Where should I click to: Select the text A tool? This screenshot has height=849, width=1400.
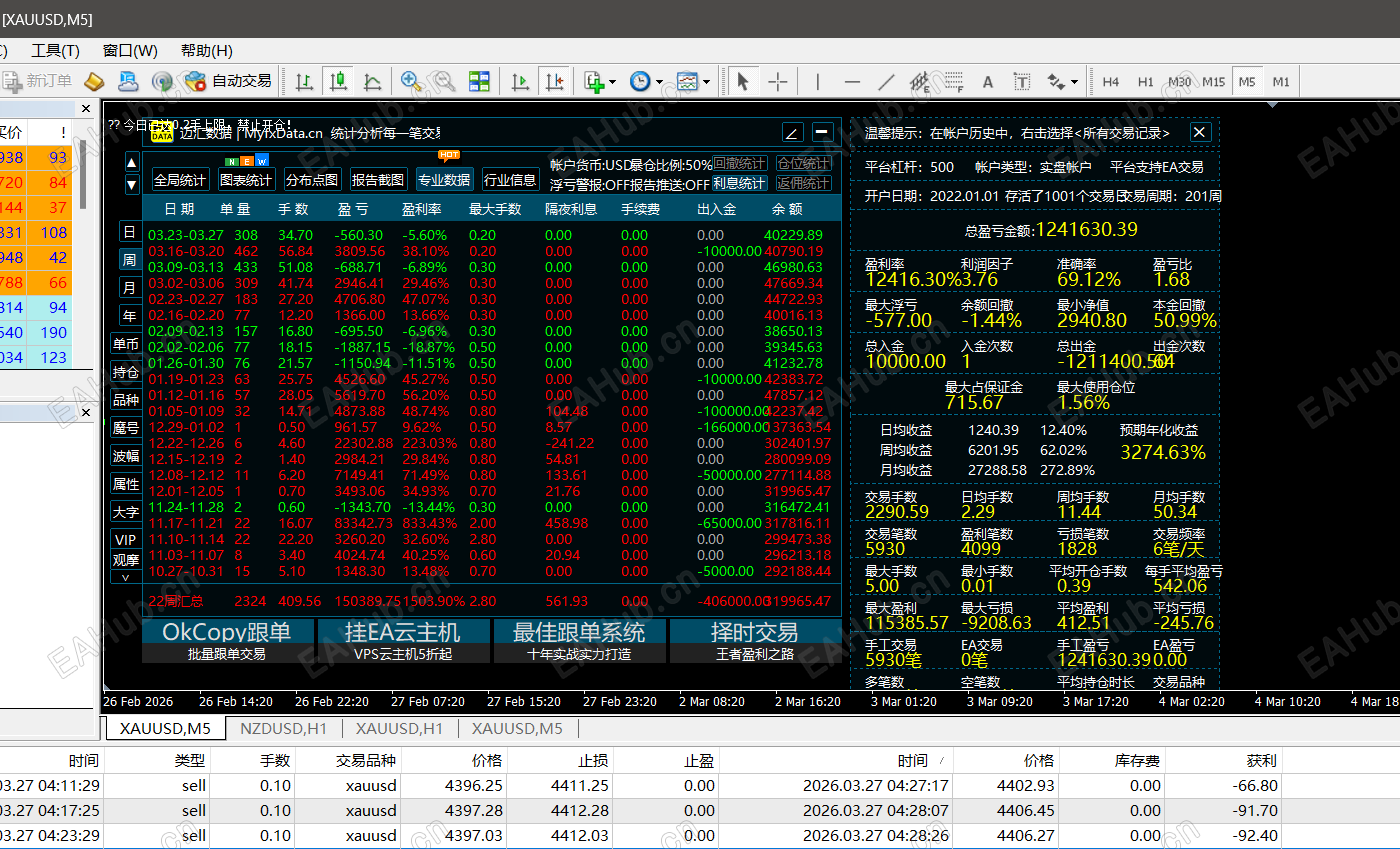pyautogui.click(x=988, y=81)
